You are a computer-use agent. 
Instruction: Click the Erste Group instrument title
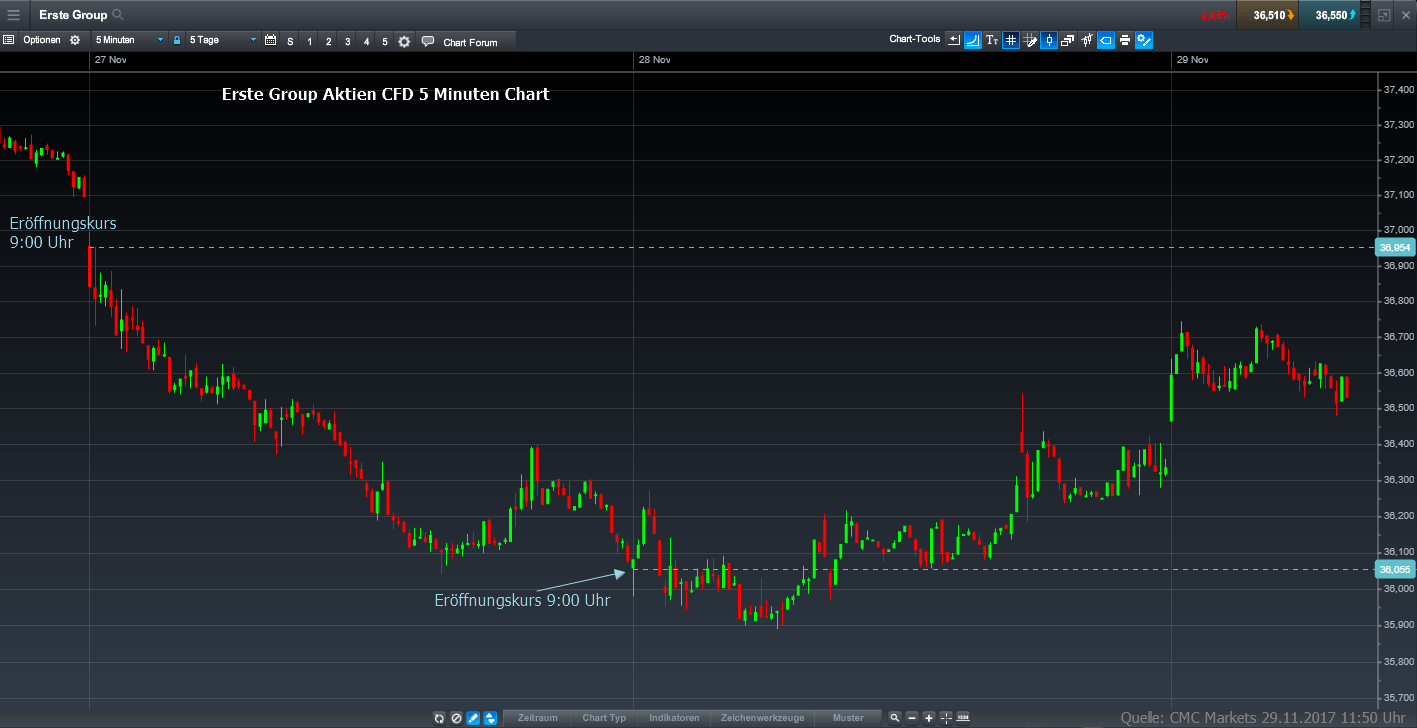73,15
